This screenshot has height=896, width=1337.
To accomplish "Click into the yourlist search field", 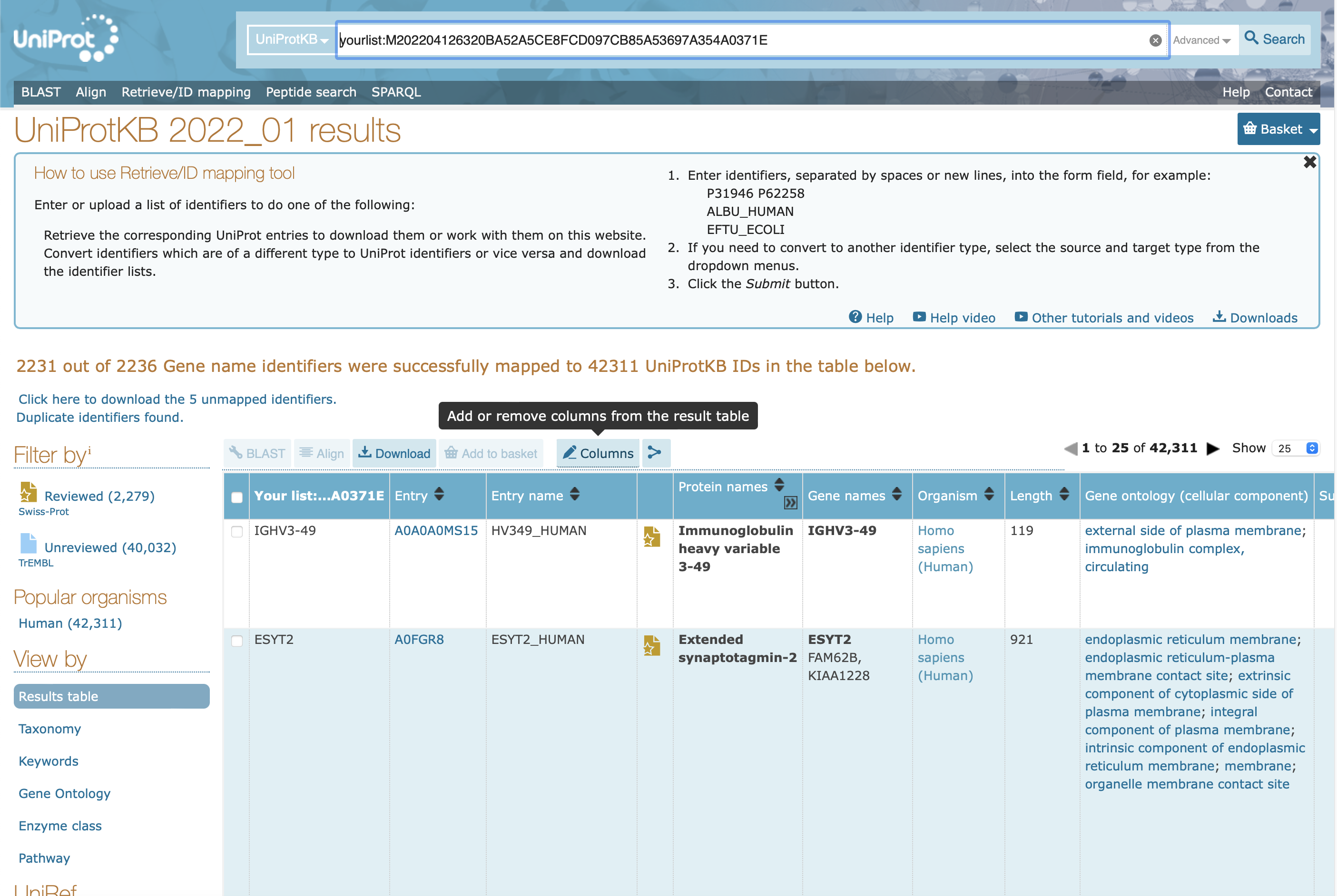I will (x=686, y=40).
